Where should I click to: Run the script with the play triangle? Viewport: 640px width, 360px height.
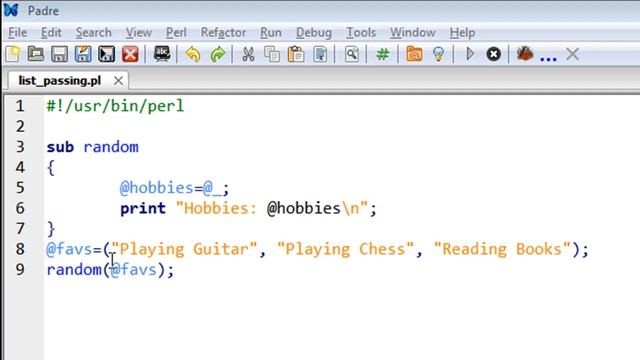pyautogui.click(x=470, y=54)
